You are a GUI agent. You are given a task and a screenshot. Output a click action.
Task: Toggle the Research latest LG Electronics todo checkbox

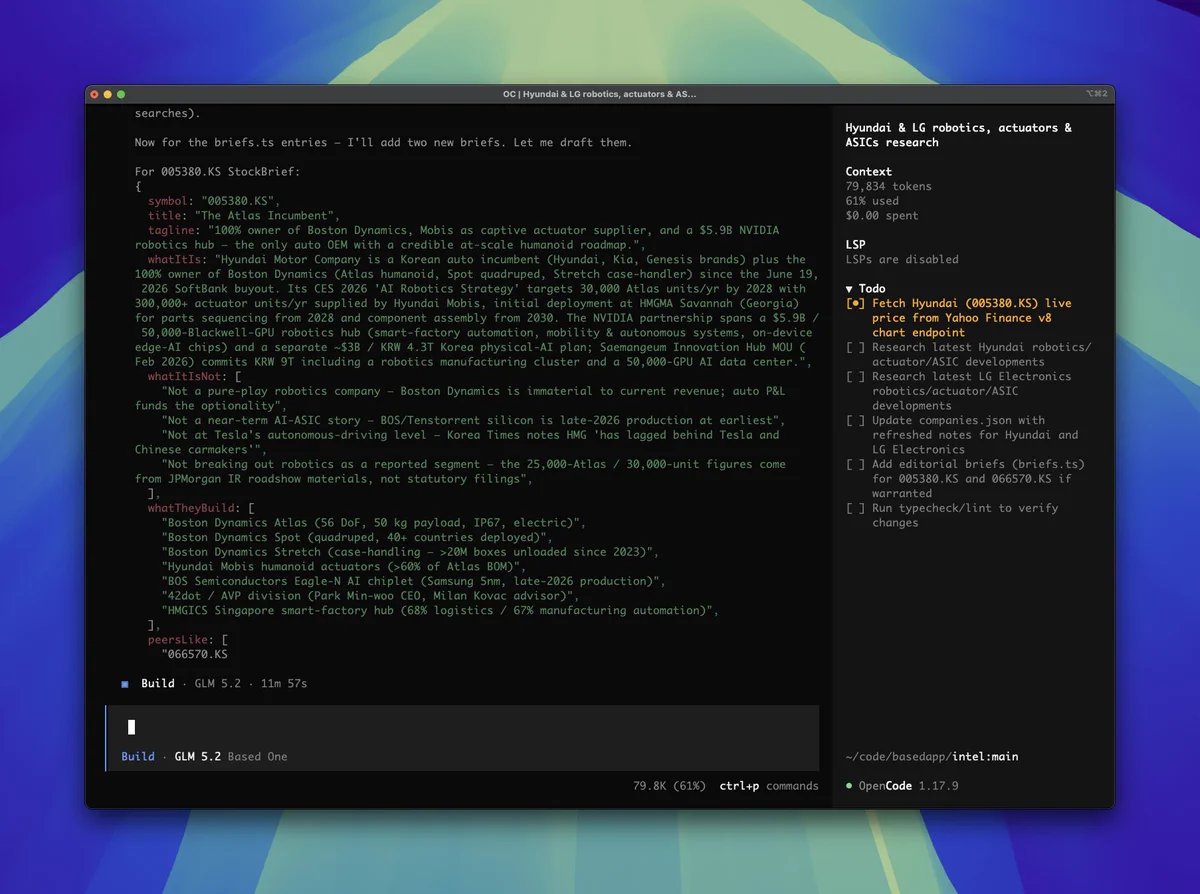click(855, 376)
